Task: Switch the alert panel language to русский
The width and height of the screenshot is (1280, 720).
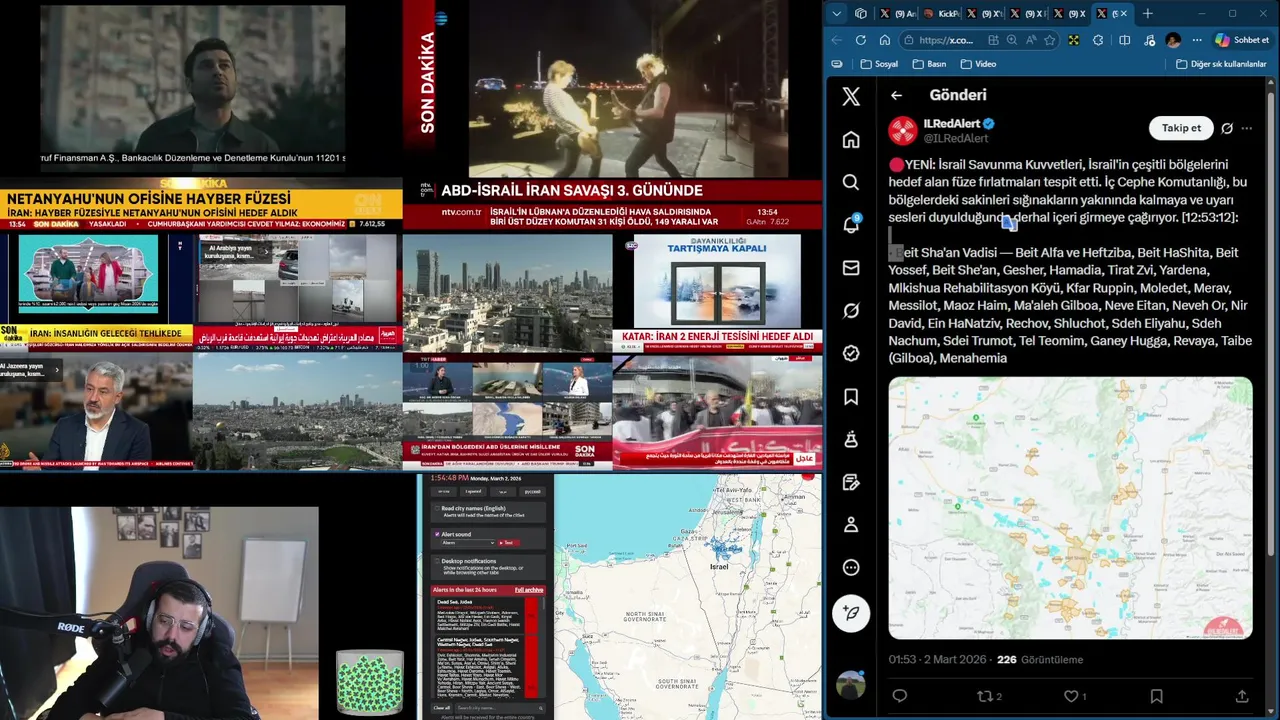Action: click(533, 491)
